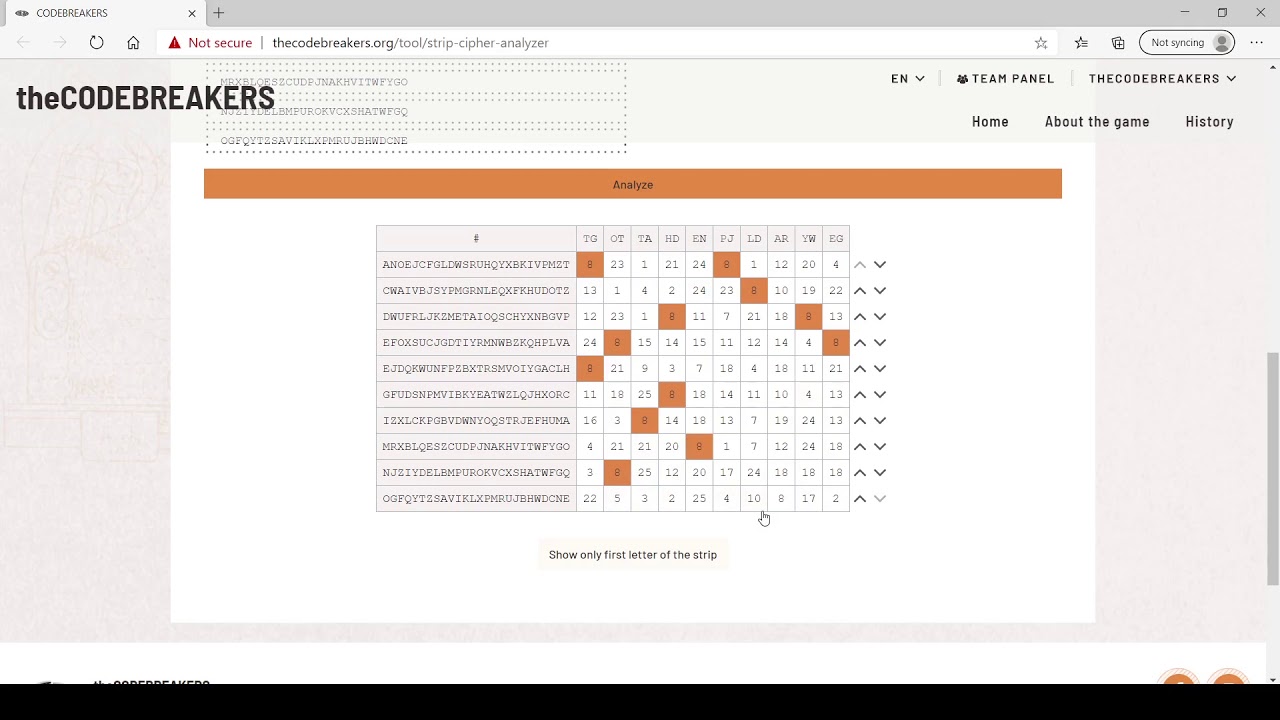Move the GFUDSNPMVIBKYEATWZLQJHXORC strip up
The image size is (1280, 720).
860,395
